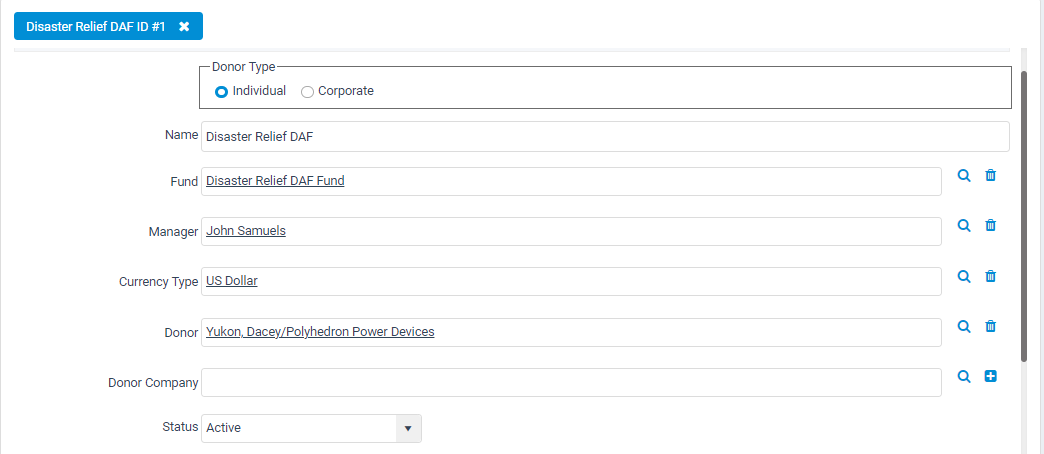Close the Disaster Relief DAF ID #1 tab
Image resolution: width=1044 pixels, height=454 pixels.
pyautogui.click(x=184, y=26)
